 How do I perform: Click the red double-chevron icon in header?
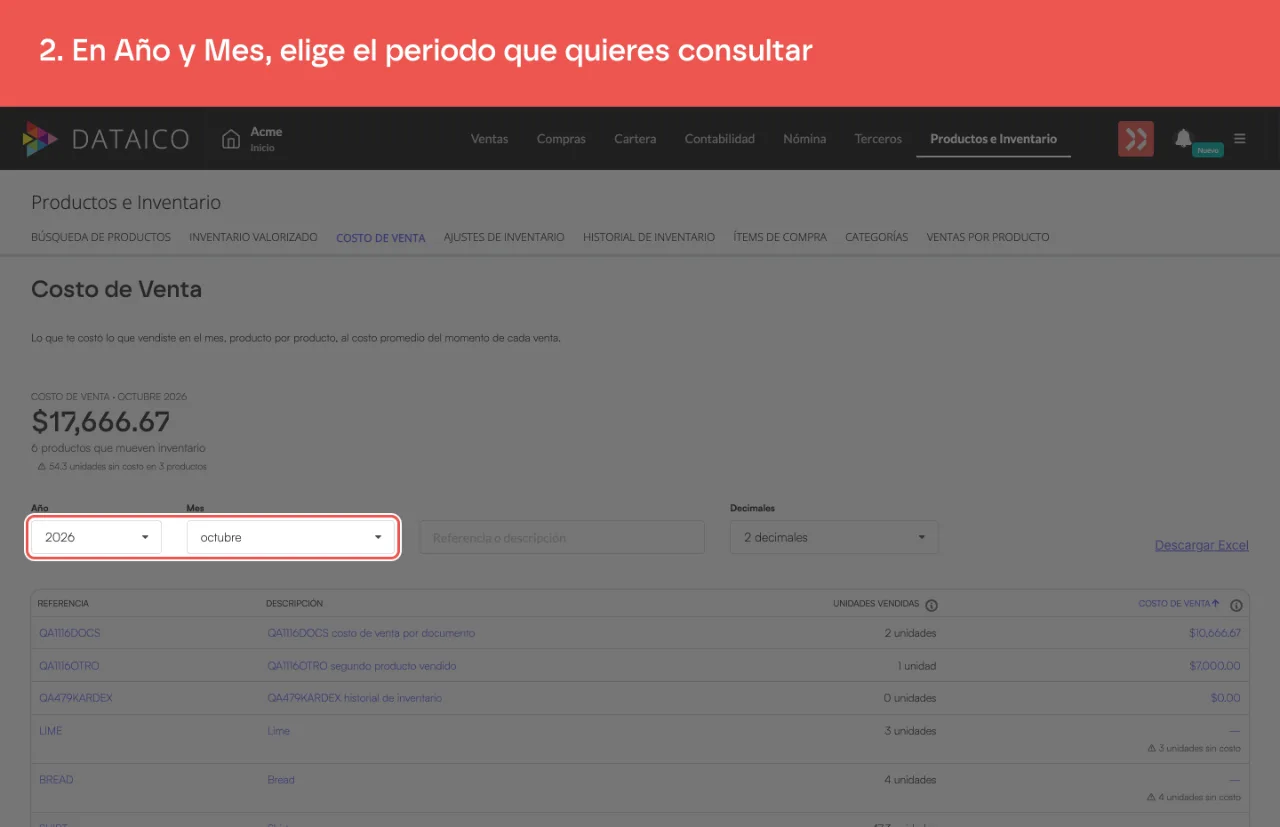pos(1136,139)
